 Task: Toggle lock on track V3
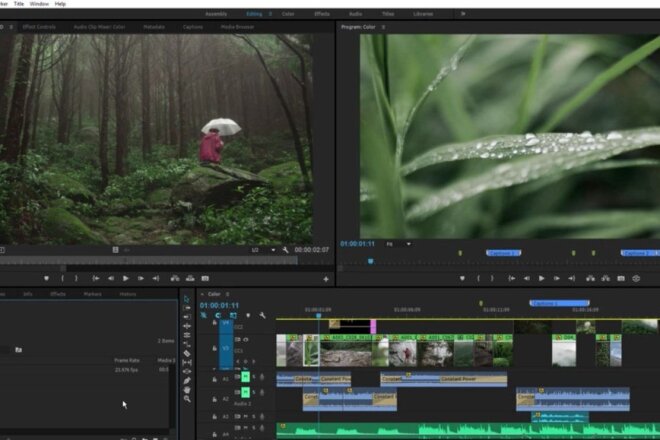[x=215, y=348]
